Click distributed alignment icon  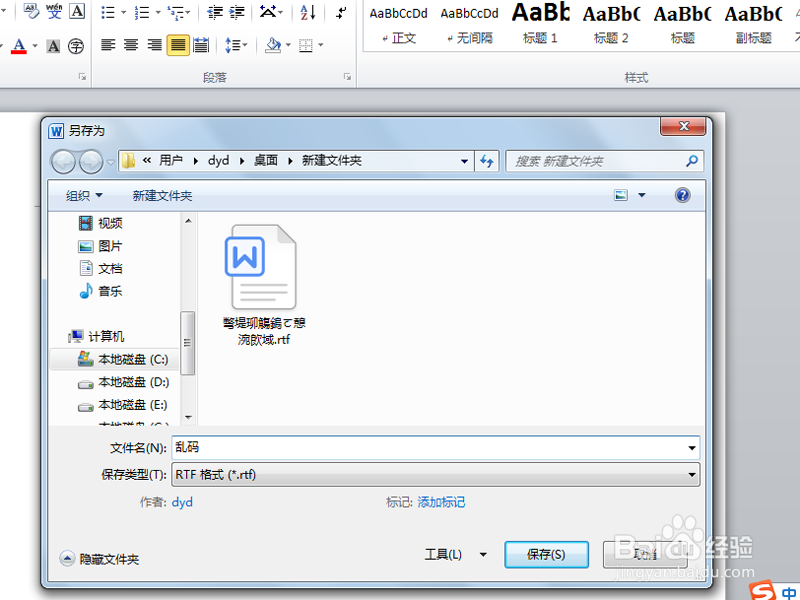click(x=201, y=45)
